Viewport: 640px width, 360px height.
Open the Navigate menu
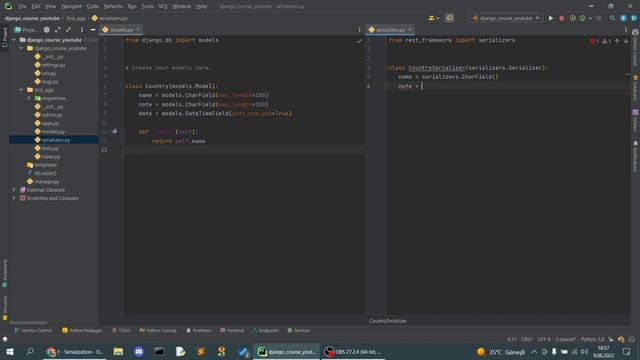pos(71,7)
